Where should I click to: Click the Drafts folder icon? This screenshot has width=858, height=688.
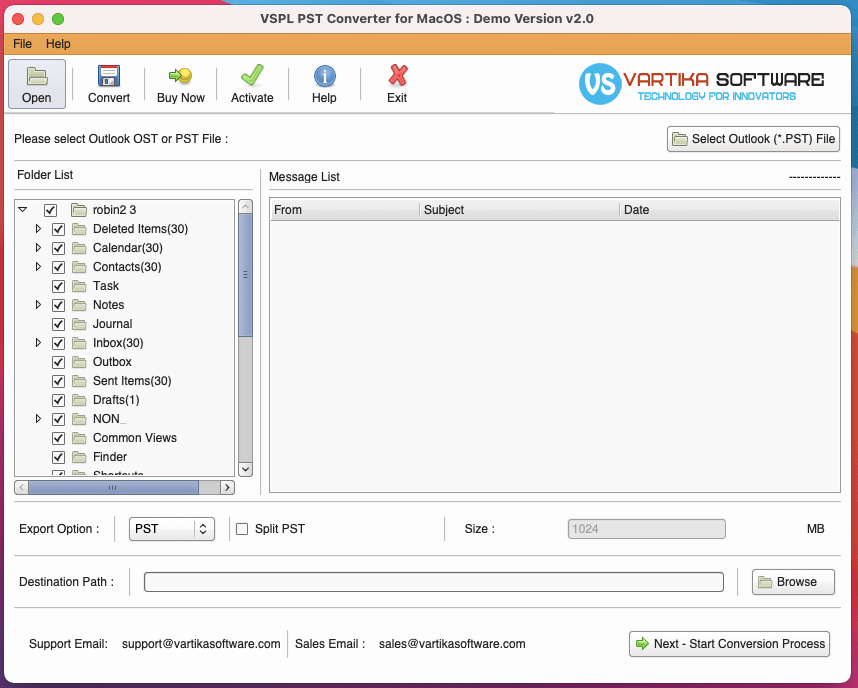(x=79, y=400)
